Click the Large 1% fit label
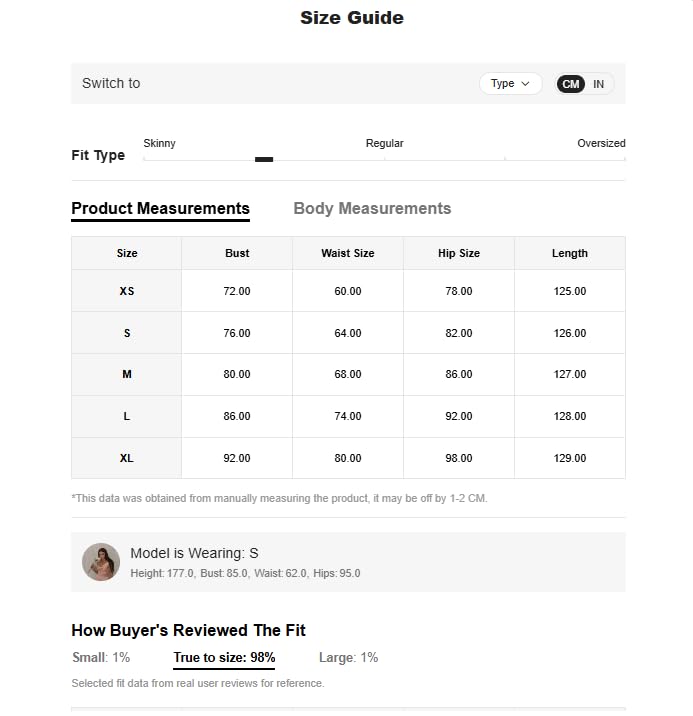The height and width of the screenshot is (716, 693). click(348, 657)
